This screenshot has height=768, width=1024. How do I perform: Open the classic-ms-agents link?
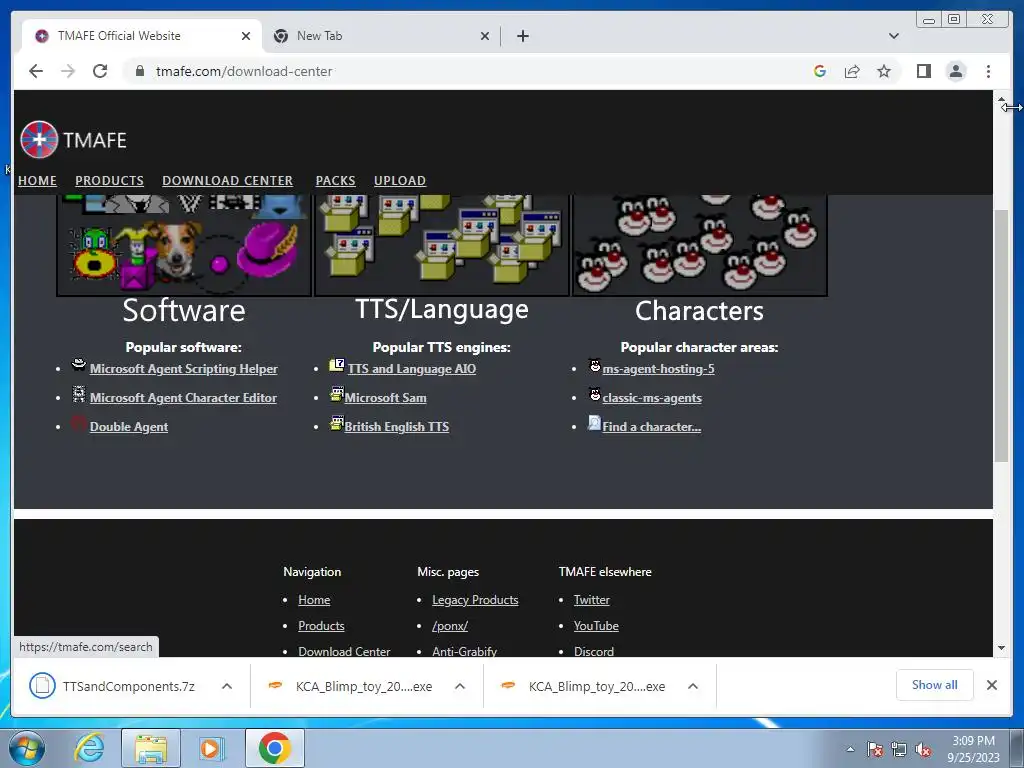tap(652, 398)
